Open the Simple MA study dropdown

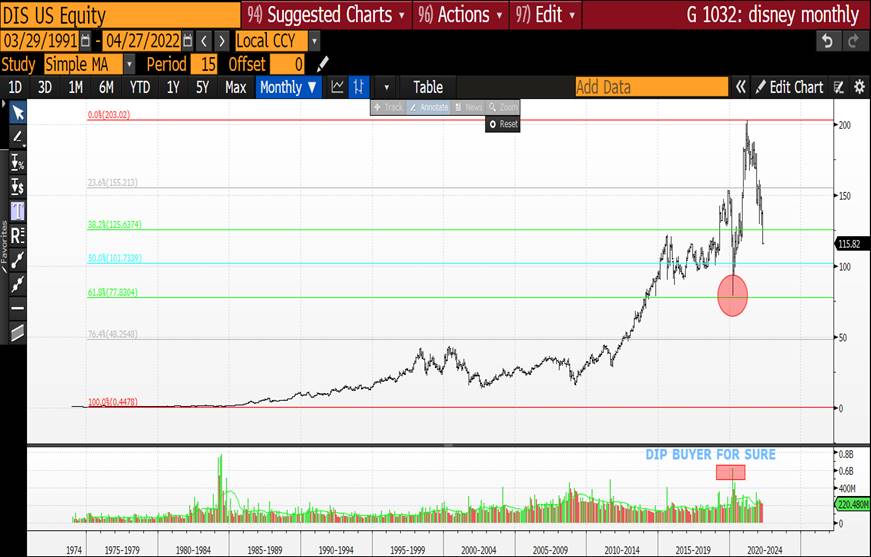pyautogui.click(x=129, y=64)
